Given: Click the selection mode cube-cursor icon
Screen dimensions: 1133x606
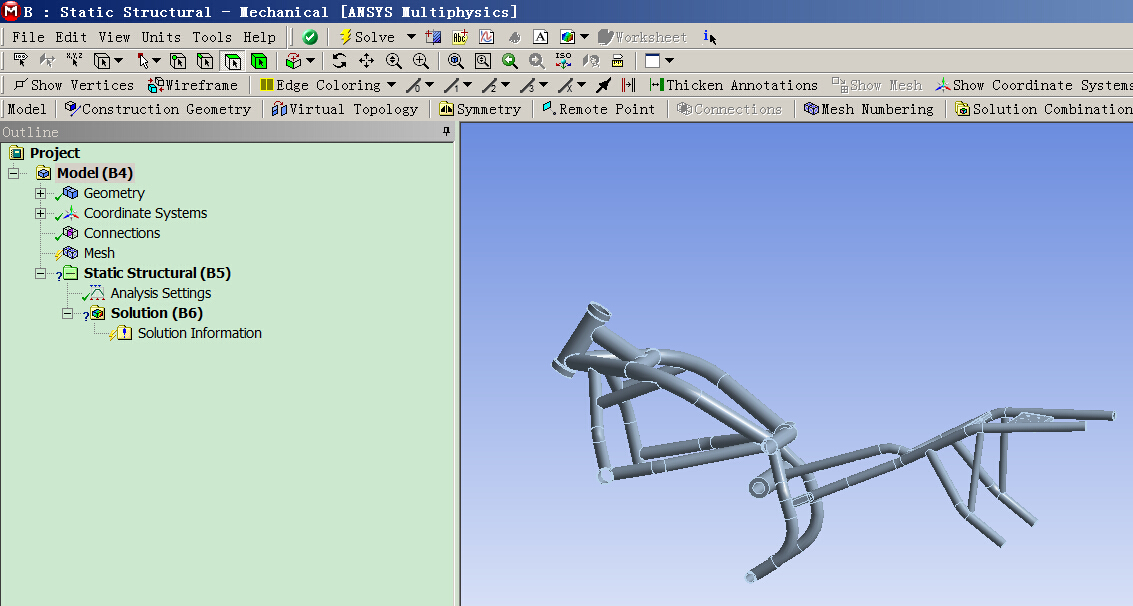Looking at the screenshot, I should click(102, 61).
